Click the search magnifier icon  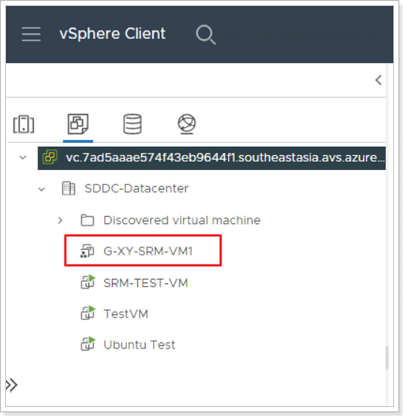[x=206, y=34]
